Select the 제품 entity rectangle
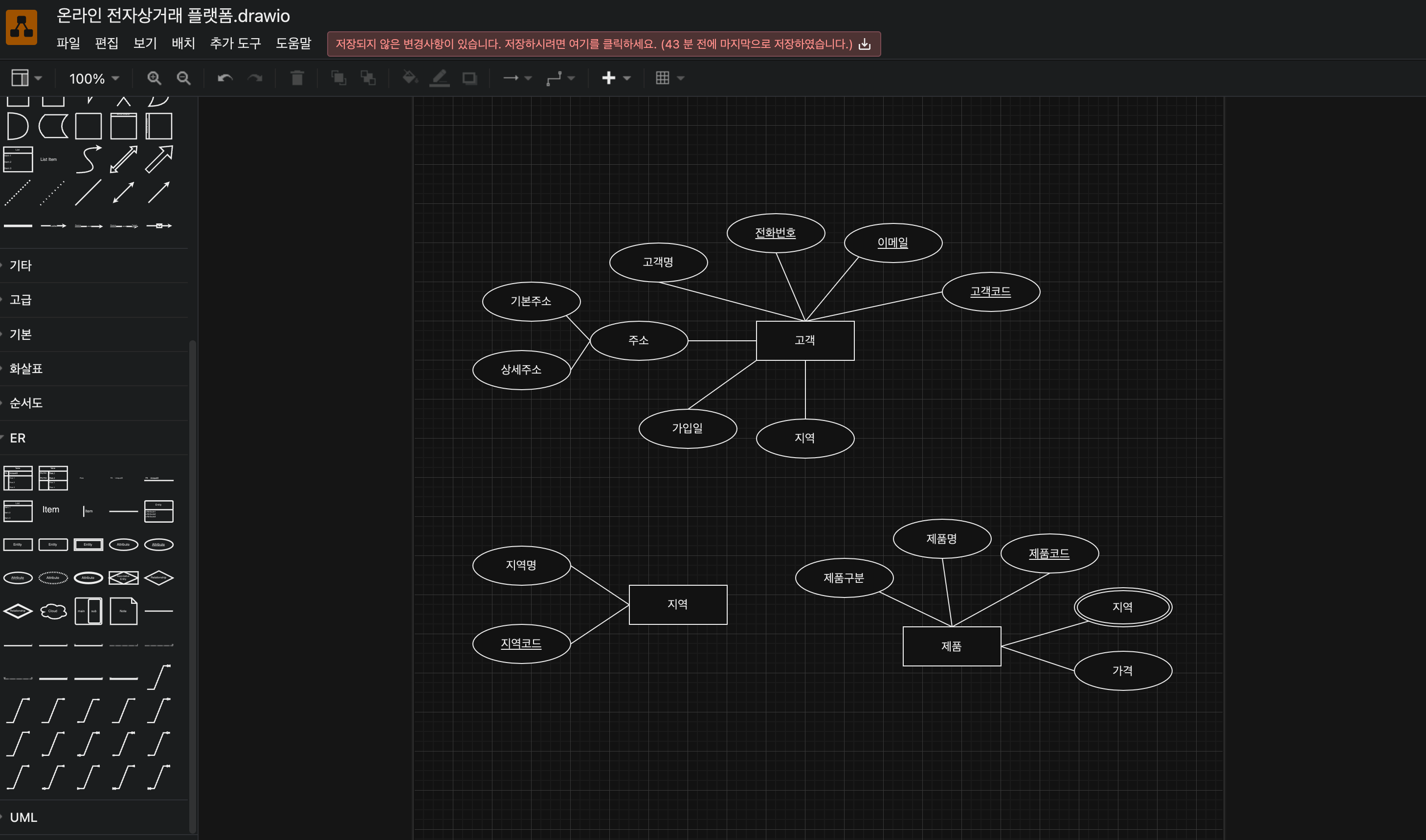 point(952,646)
